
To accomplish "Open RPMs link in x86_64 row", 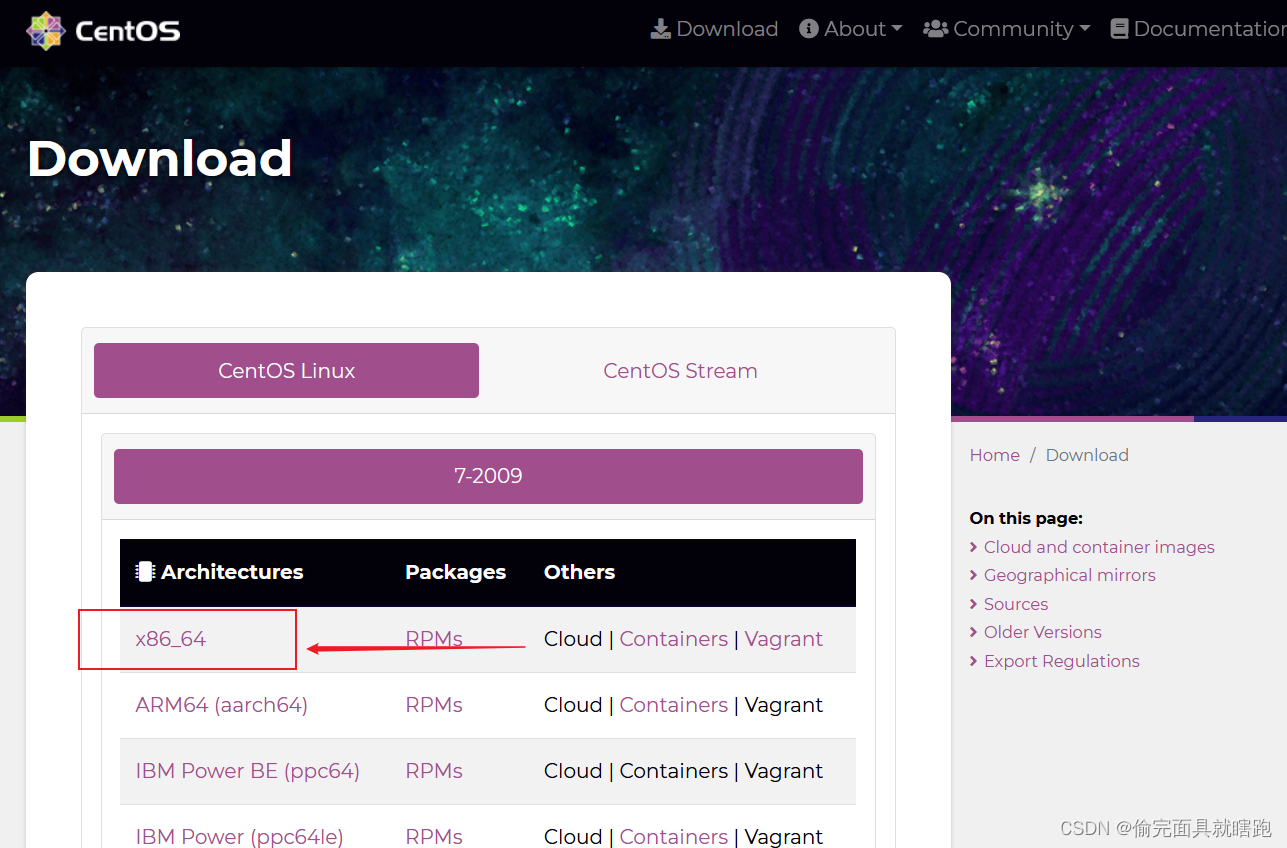I will click(434, 639).
